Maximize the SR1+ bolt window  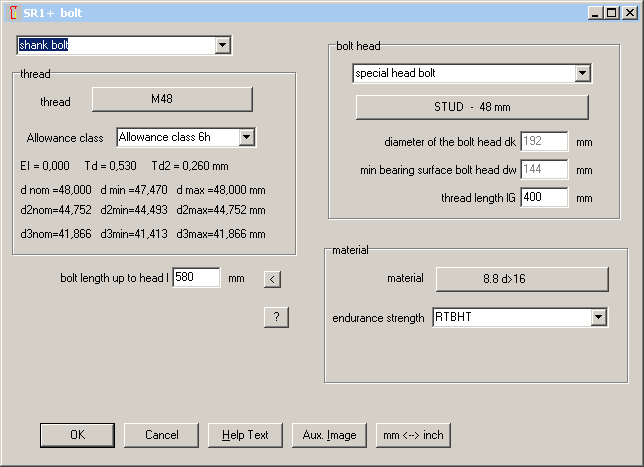(611, 12)
